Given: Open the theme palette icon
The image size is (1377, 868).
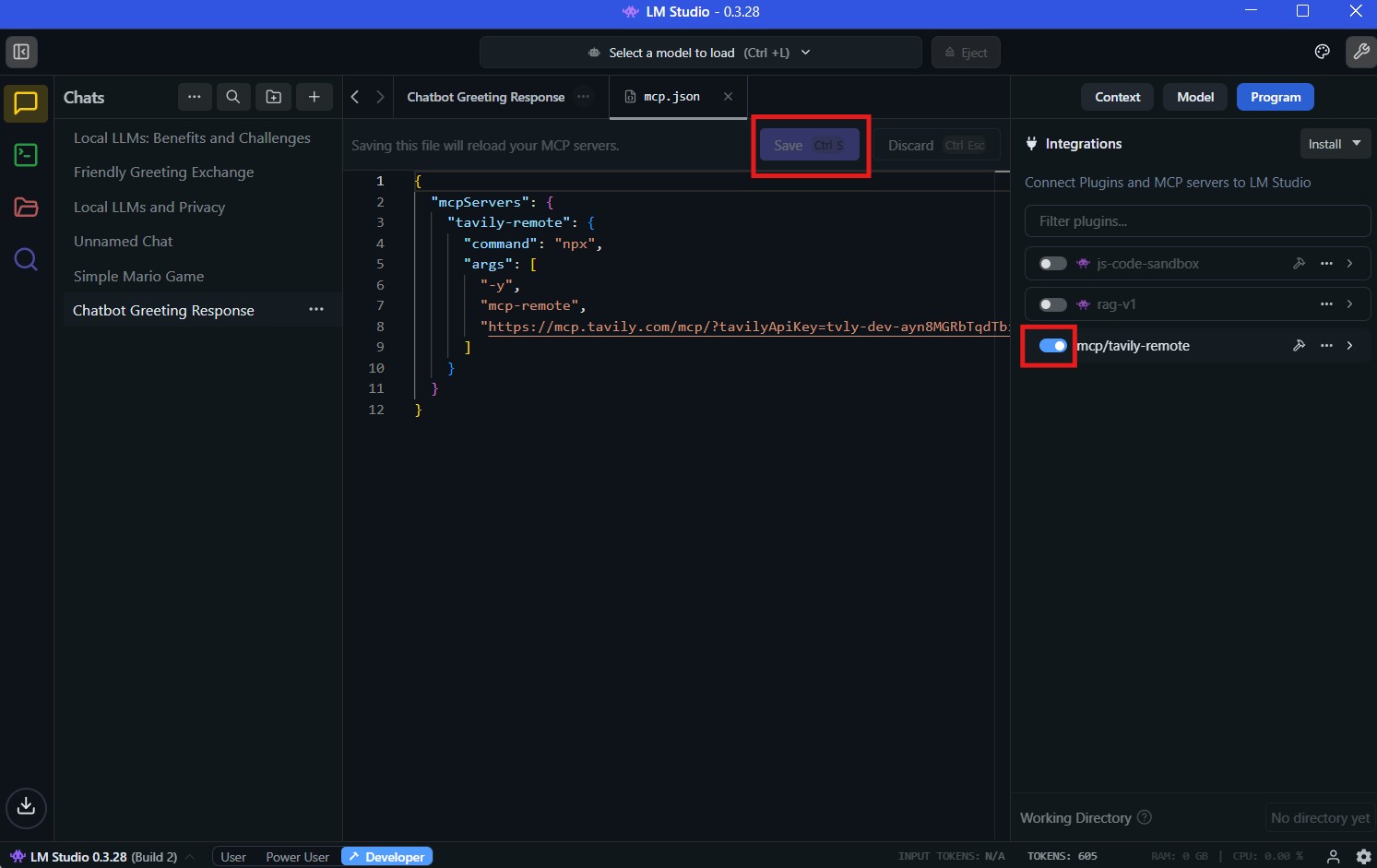Looking at the screenshot, I should pos(1322,53).
